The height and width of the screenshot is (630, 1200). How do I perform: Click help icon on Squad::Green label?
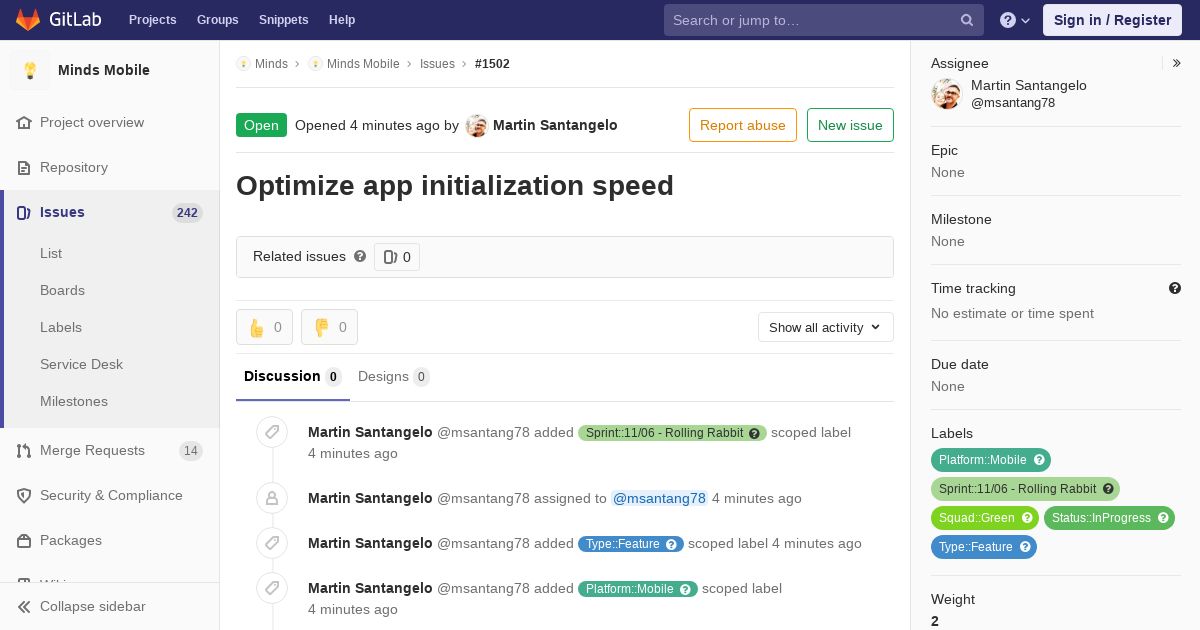[x=1027, y=518]
